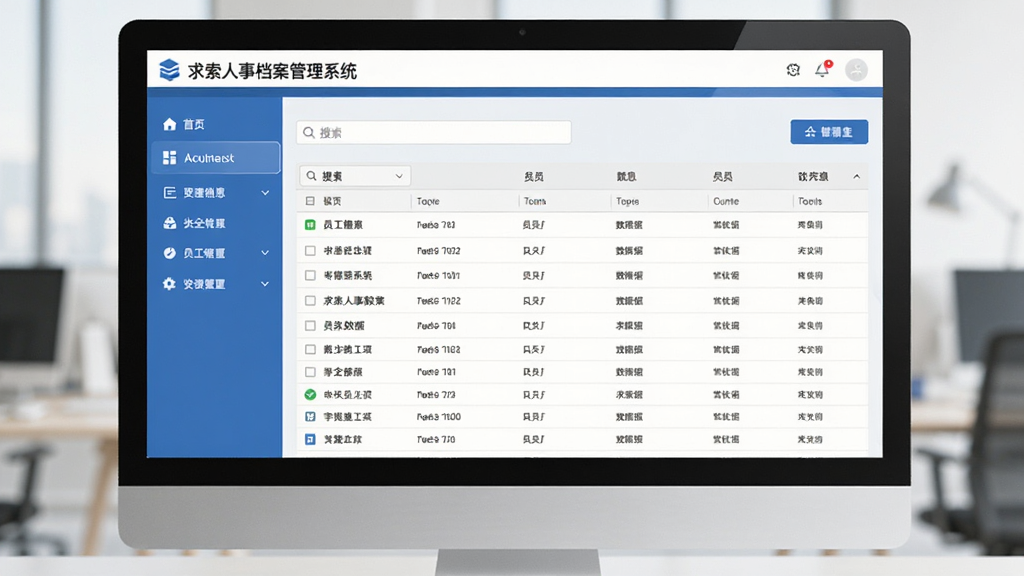This screenshot has height=576, width=1024.
Task: Click the grid icon next to Acumarst
Action: pyautogui.click(x=170, y=157)
